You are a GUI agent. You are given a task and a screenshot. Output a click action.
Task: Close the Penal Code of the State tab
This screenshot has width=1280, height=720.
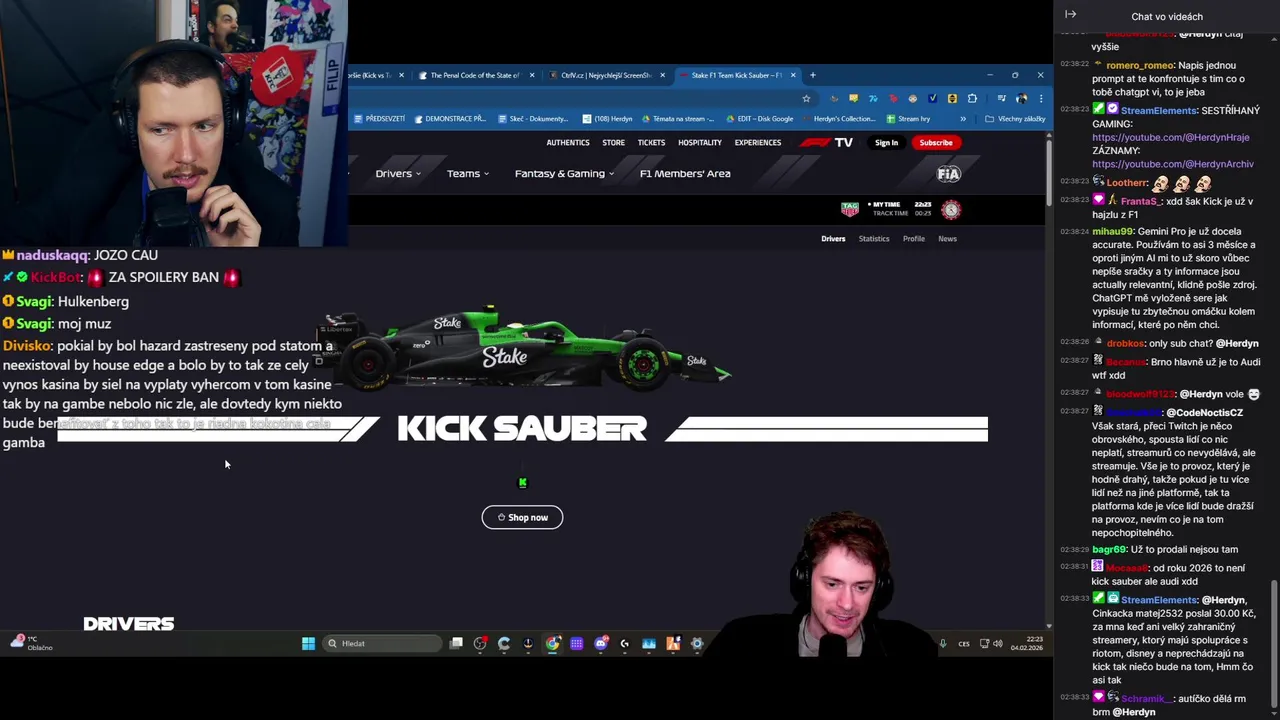pyautogui.click(x=531, y=75)
